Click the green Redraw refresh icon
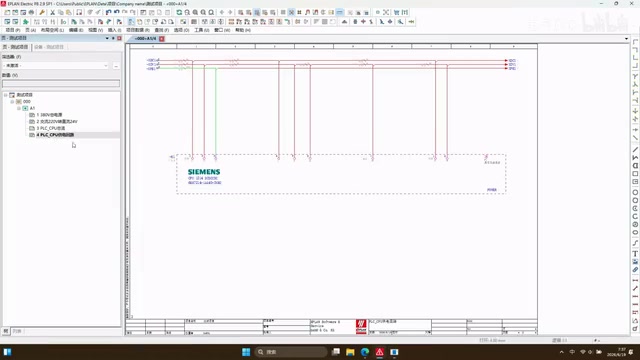The height and width of the screenshot is (360, 640). click(179, 13)
